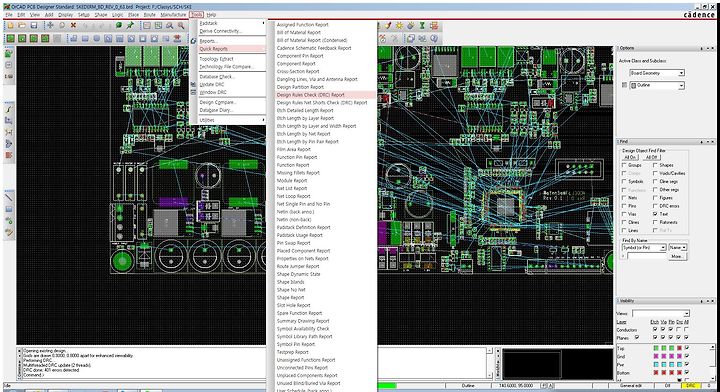The width and height of the screenshot is (720, 392).
Task: Select Design Rules Check (DRC) Report
Action: (x=310, y=95)
